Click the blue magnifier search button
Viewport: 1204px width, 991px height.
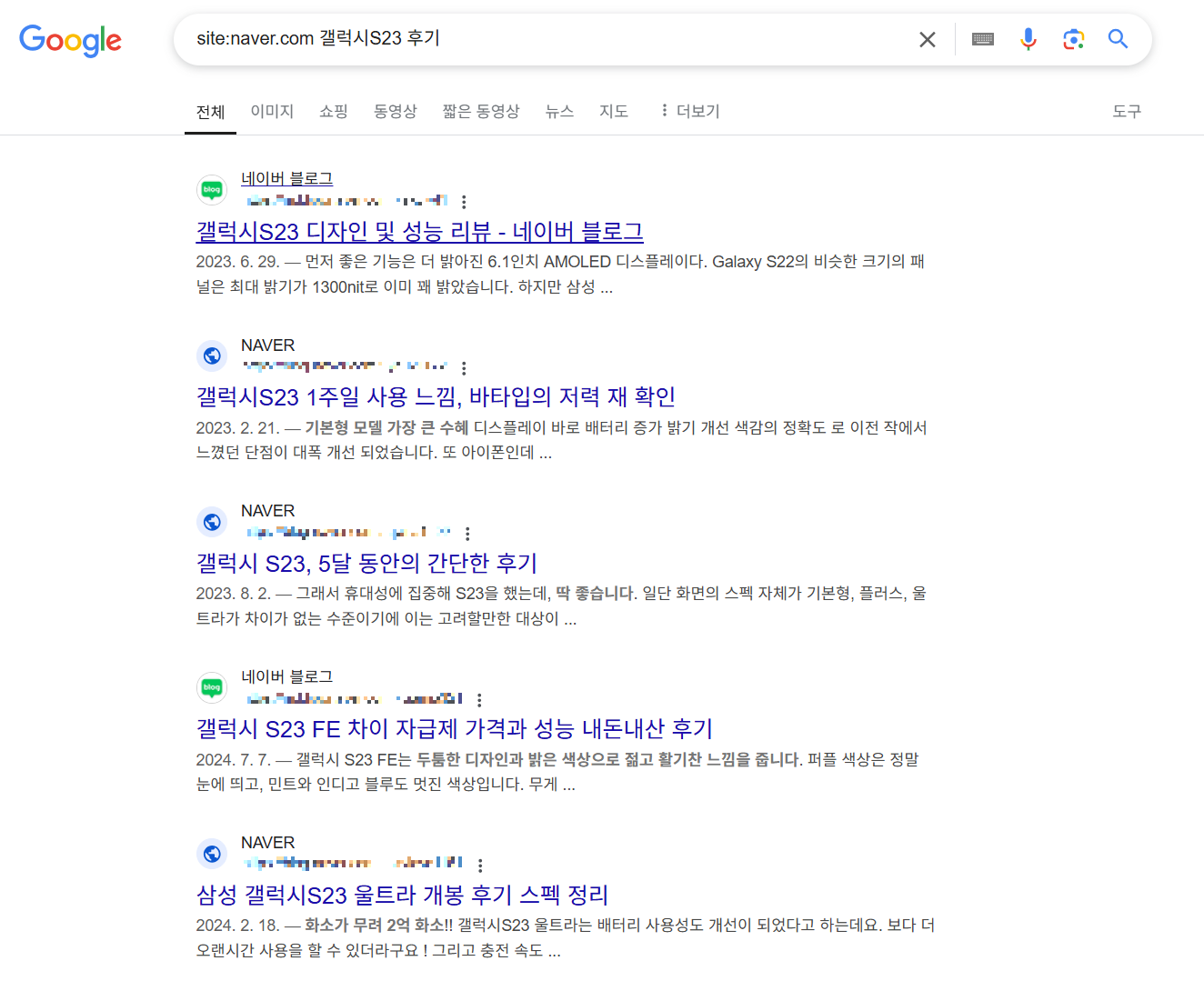pos(1119,39)
